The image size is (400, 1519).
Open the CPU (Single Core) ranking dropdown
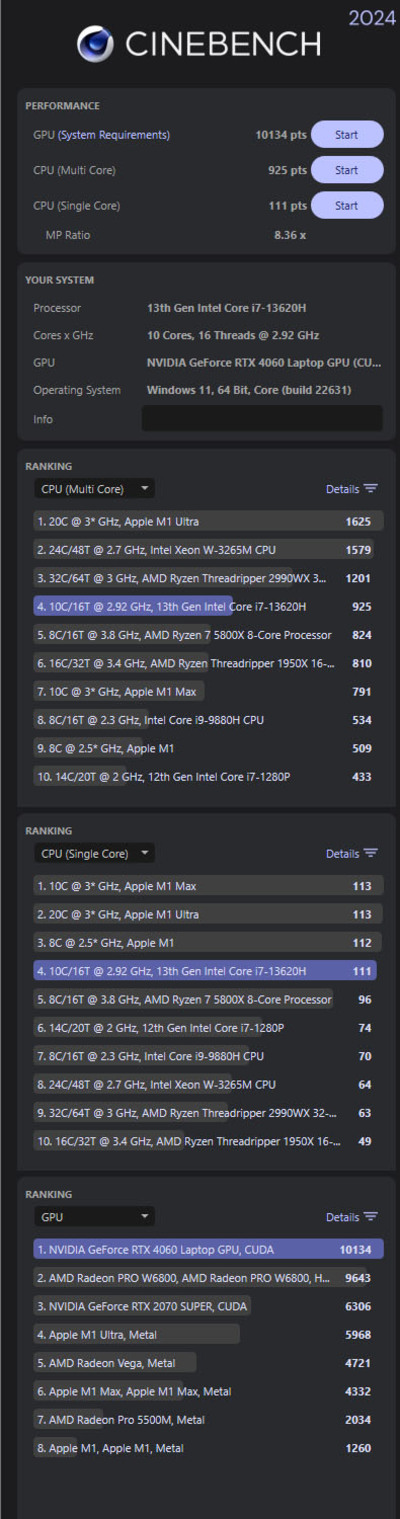94,853
